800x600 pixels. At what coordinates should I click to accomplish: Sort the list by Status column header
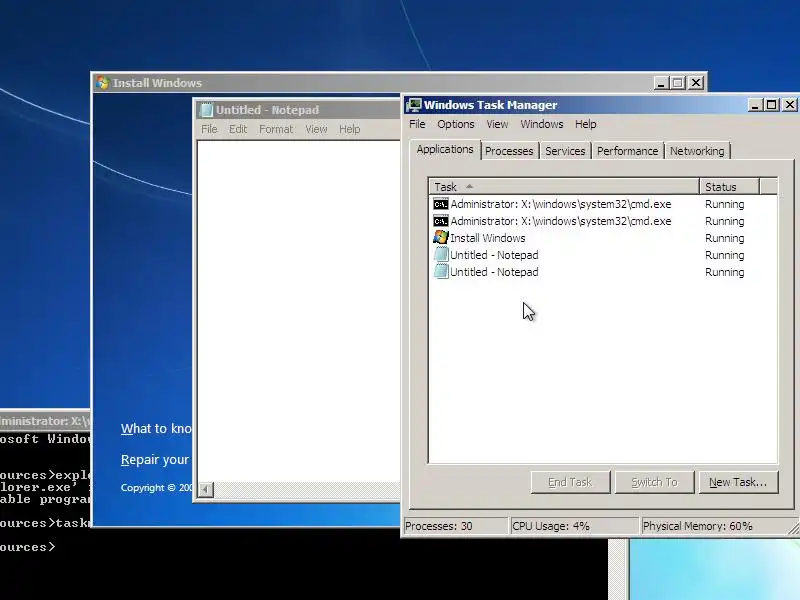click(x=729, y=187)
